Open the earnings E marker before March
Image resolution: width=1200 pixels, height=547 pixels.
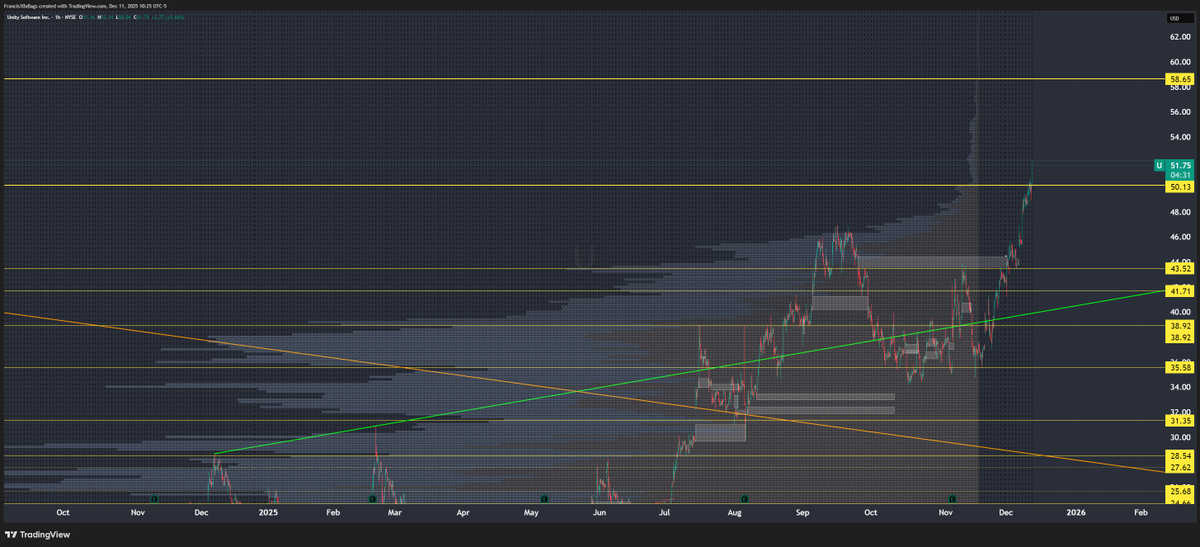point(372,497)
